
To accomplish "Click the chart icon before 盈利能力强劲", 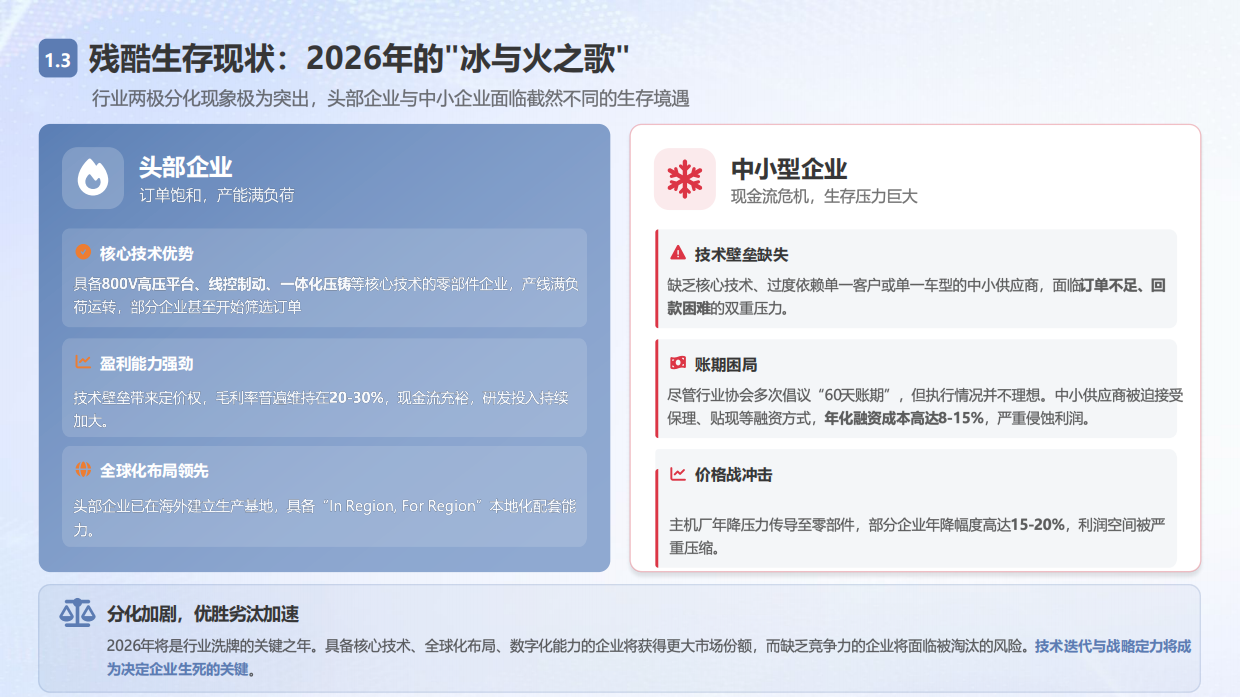I will pyautogui.click(x=83, y=362).
